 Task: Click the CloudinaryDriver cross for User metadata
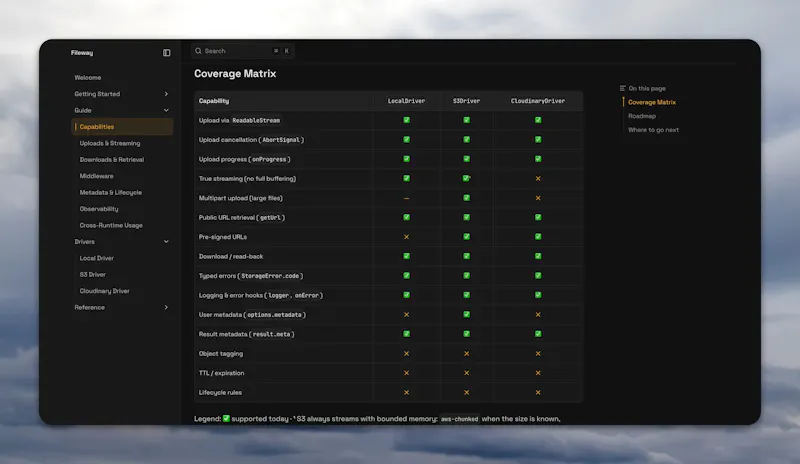point(538,314)
